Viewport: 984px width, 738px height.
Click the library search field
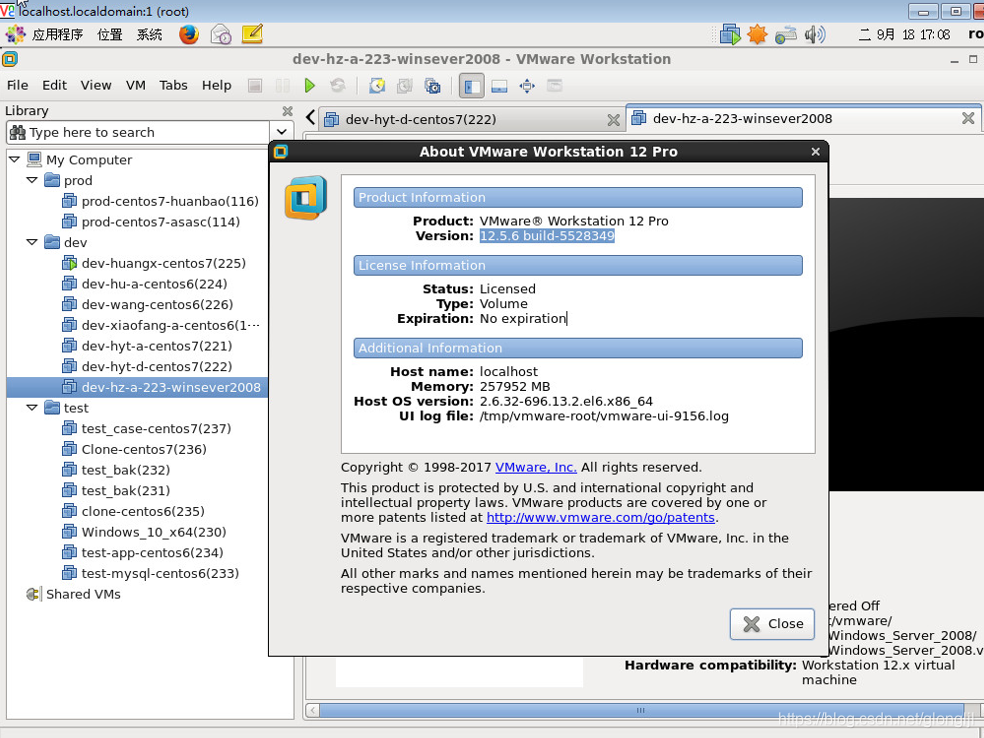[138, 132]
